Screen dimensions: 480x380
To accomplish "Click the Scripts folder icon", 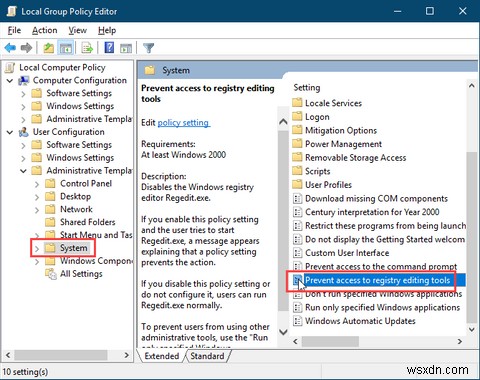I will pyautogui.click(x=297, y=171).
